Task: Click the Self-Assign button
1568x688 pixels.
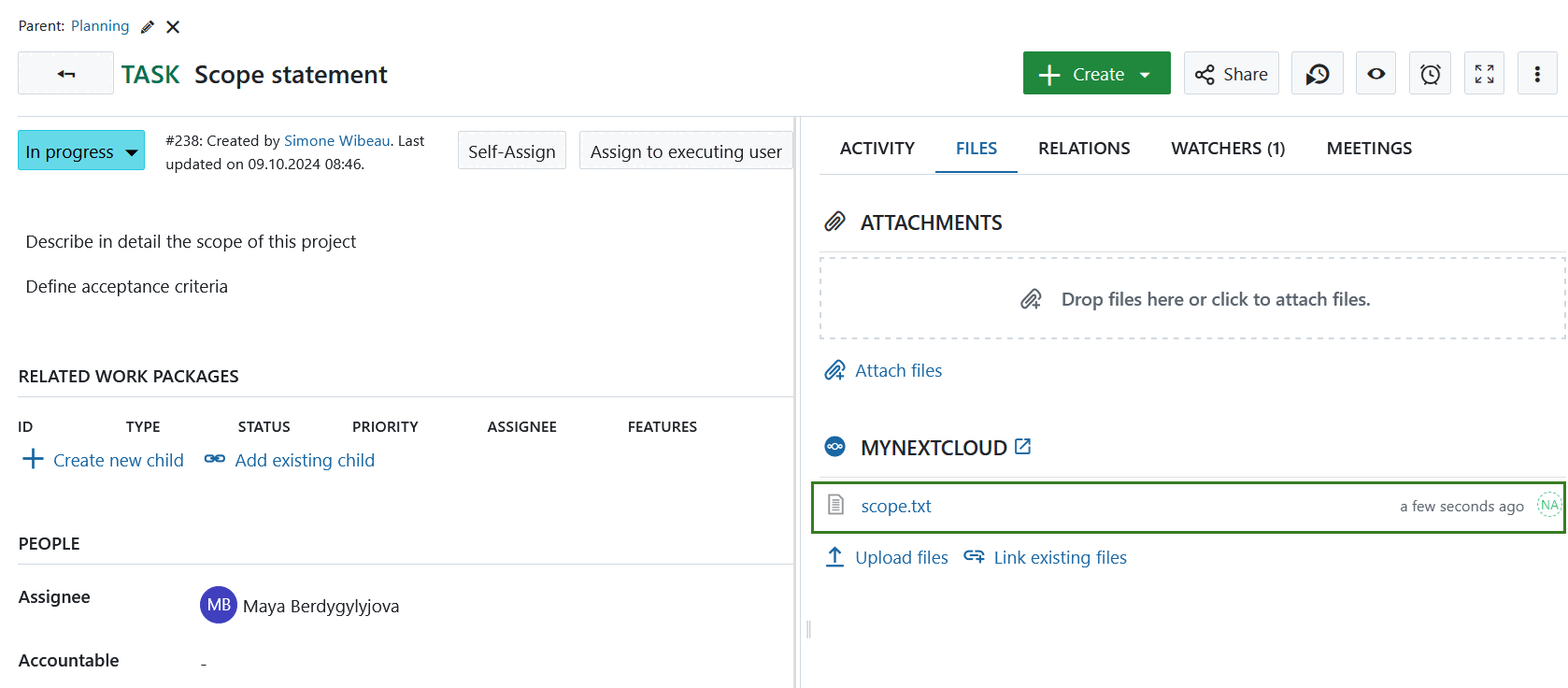Action: click(511, 151)
